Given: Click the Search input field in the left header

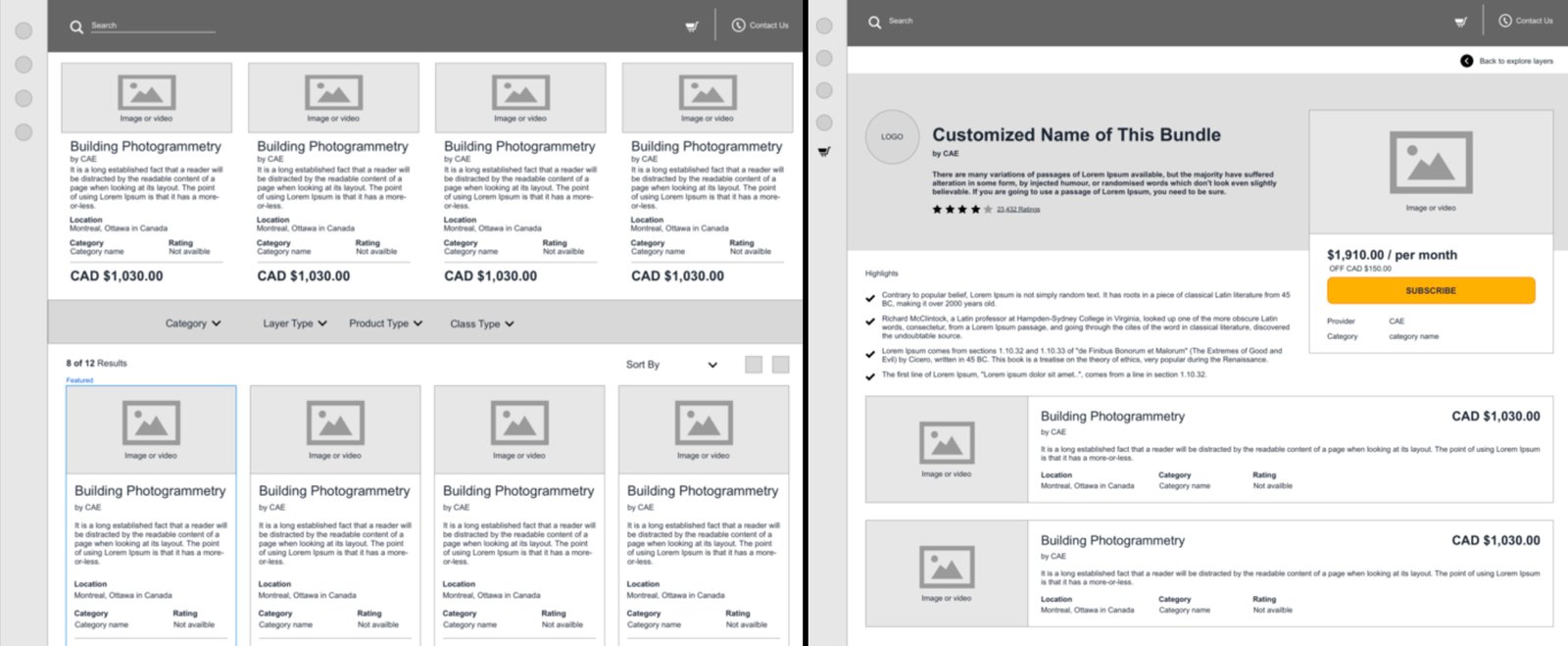Looking at the screenshot, I should coord(152,26).
